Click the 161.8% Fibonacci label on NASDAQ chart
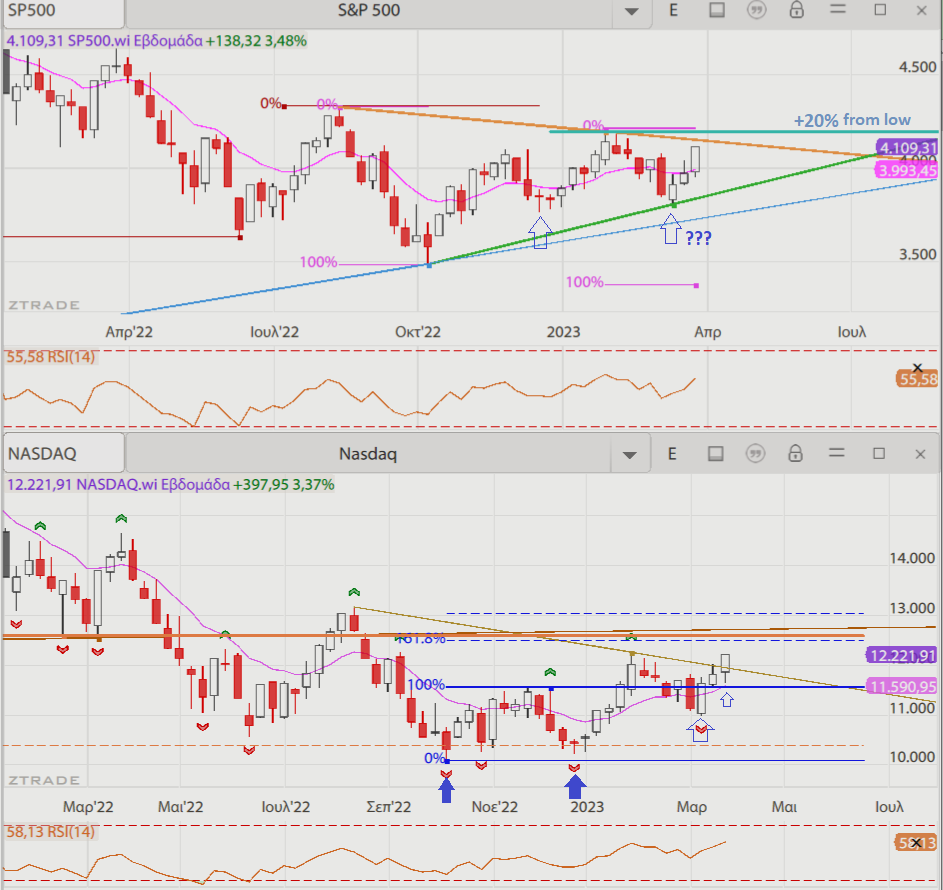Image resolution: width=943 pixels, height=890 pixels. 420,639
